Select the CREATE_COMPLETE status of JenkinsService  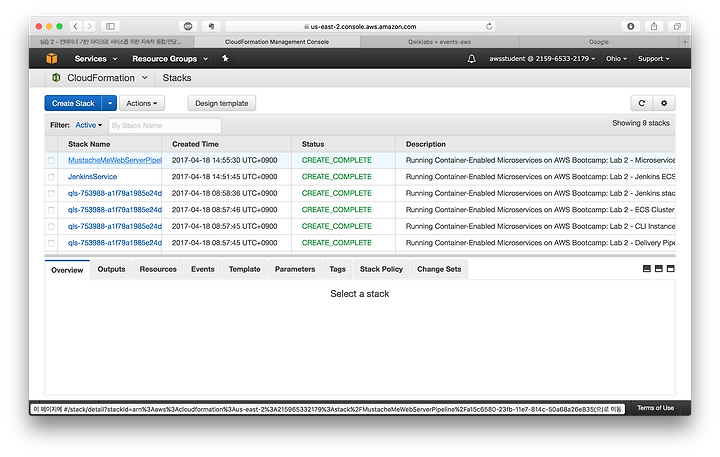pyautogui.click(x=337, y=177)
